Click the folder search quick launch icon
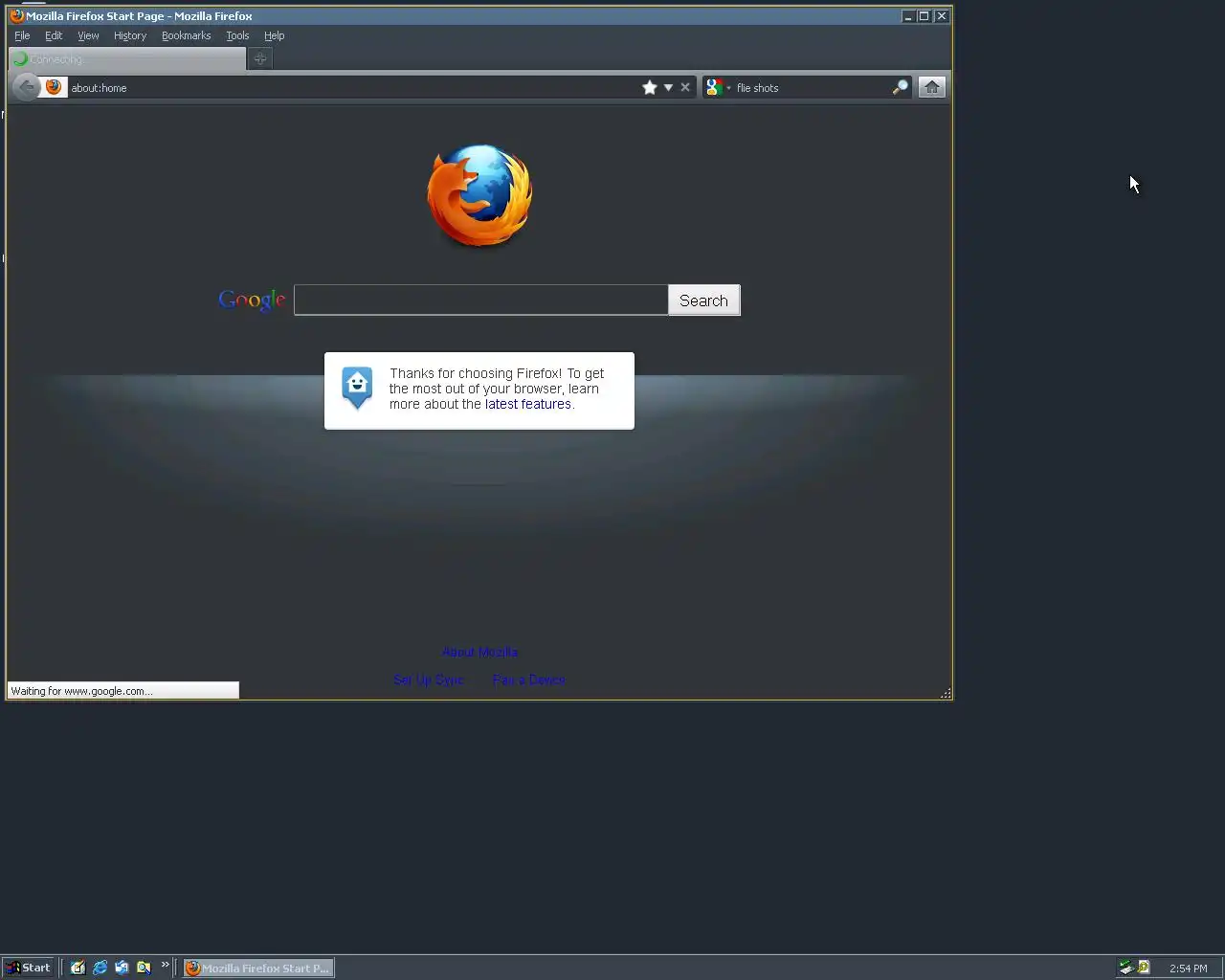 click(144, 968)
